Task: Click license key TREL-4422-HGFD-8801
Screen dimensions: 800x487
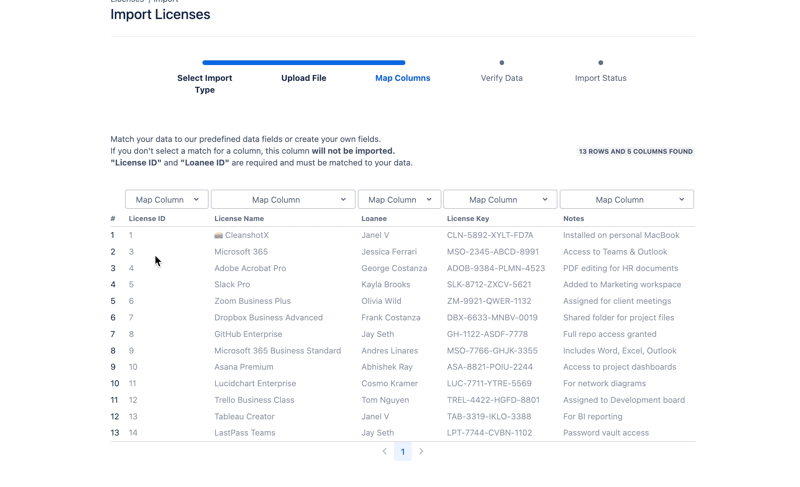Action: click(x=493, y=400)
